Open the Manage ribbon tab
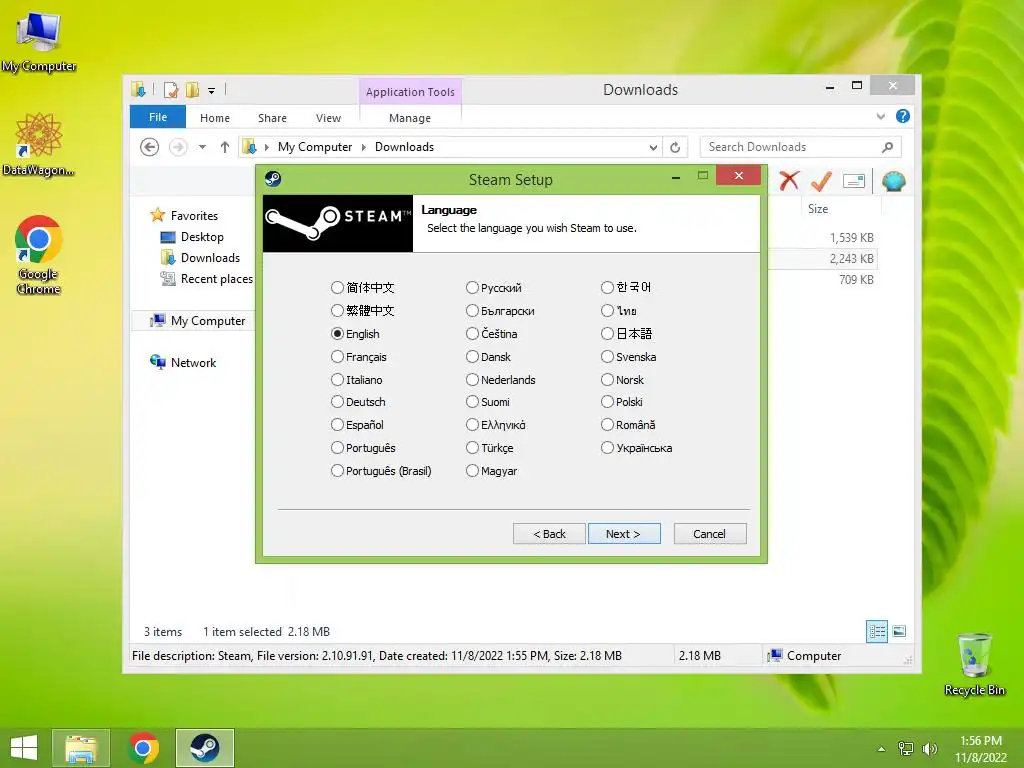The width and height of the screenshot is (1024, 768). (410, 118)
